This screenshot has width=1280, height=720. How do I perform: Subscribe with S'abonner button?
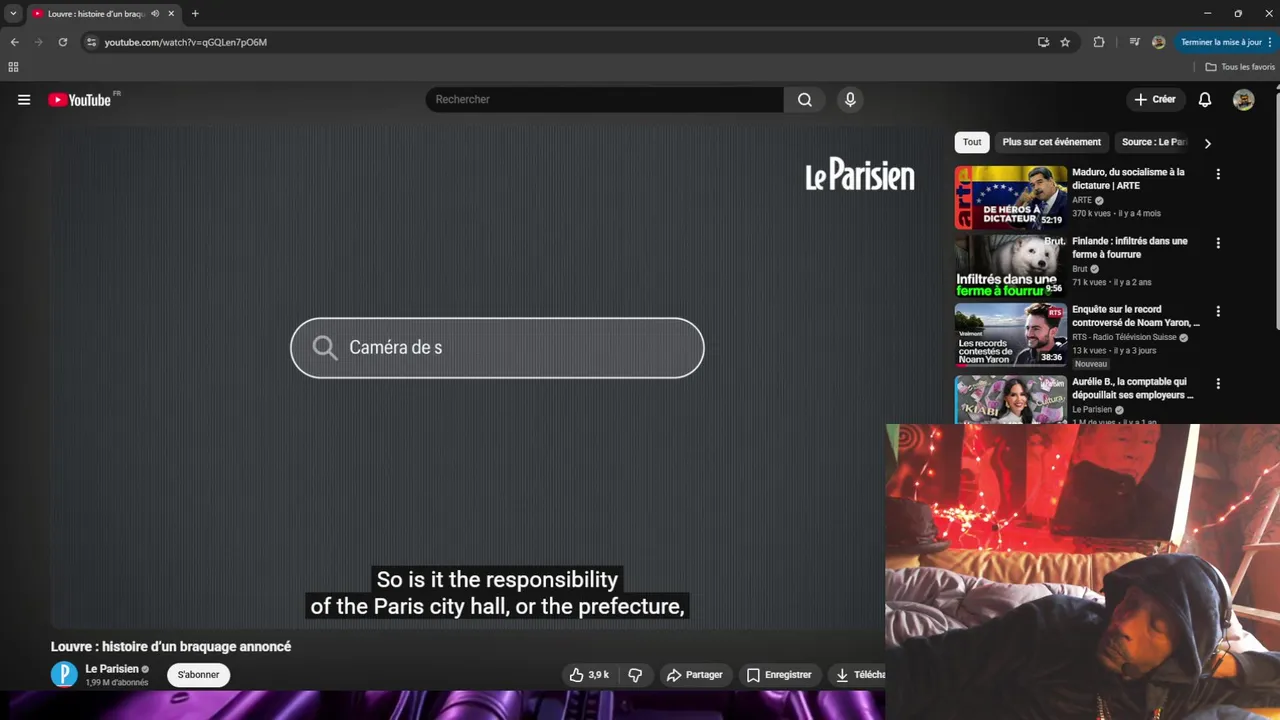(x=198, y=675)
